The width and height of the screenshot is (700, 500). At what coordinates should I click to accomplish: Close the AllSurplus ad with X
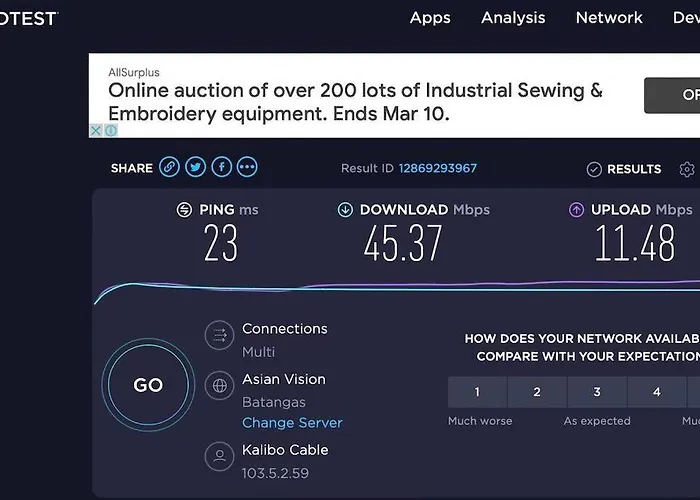(96, 130)
